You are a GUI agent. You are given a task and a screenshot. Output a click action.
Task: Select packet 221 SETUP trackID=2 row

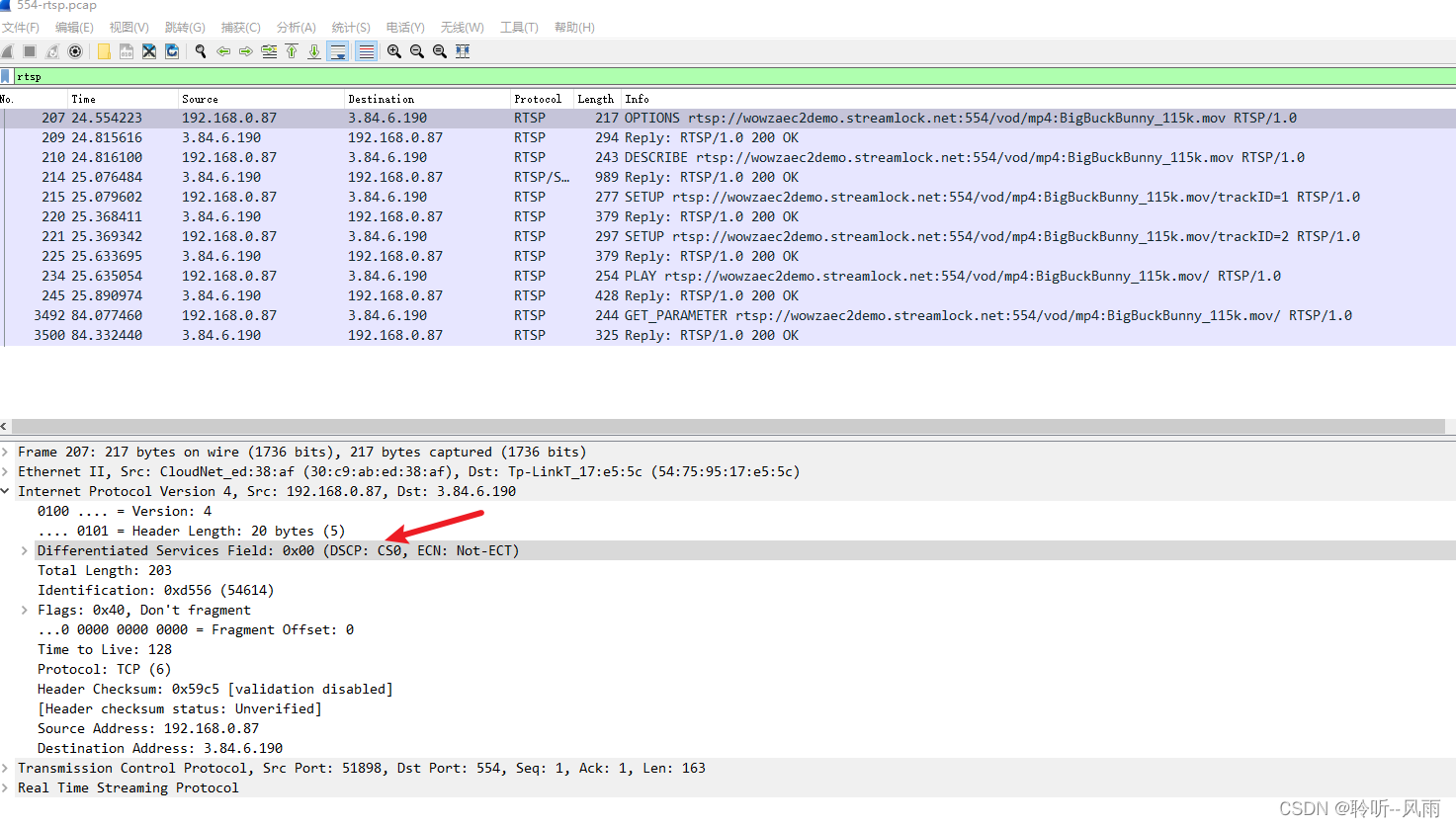click(x=728, y=236)
